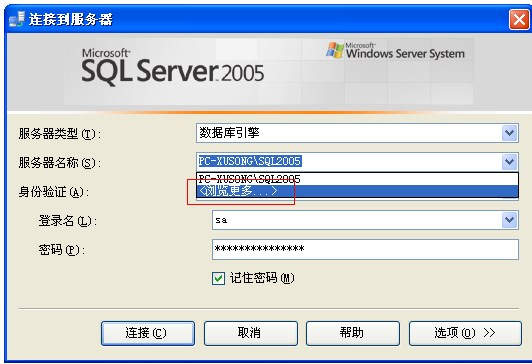Click the 记住密码(M) label text
The width and height of the screenshot is (532, 364).
point(262,278)
